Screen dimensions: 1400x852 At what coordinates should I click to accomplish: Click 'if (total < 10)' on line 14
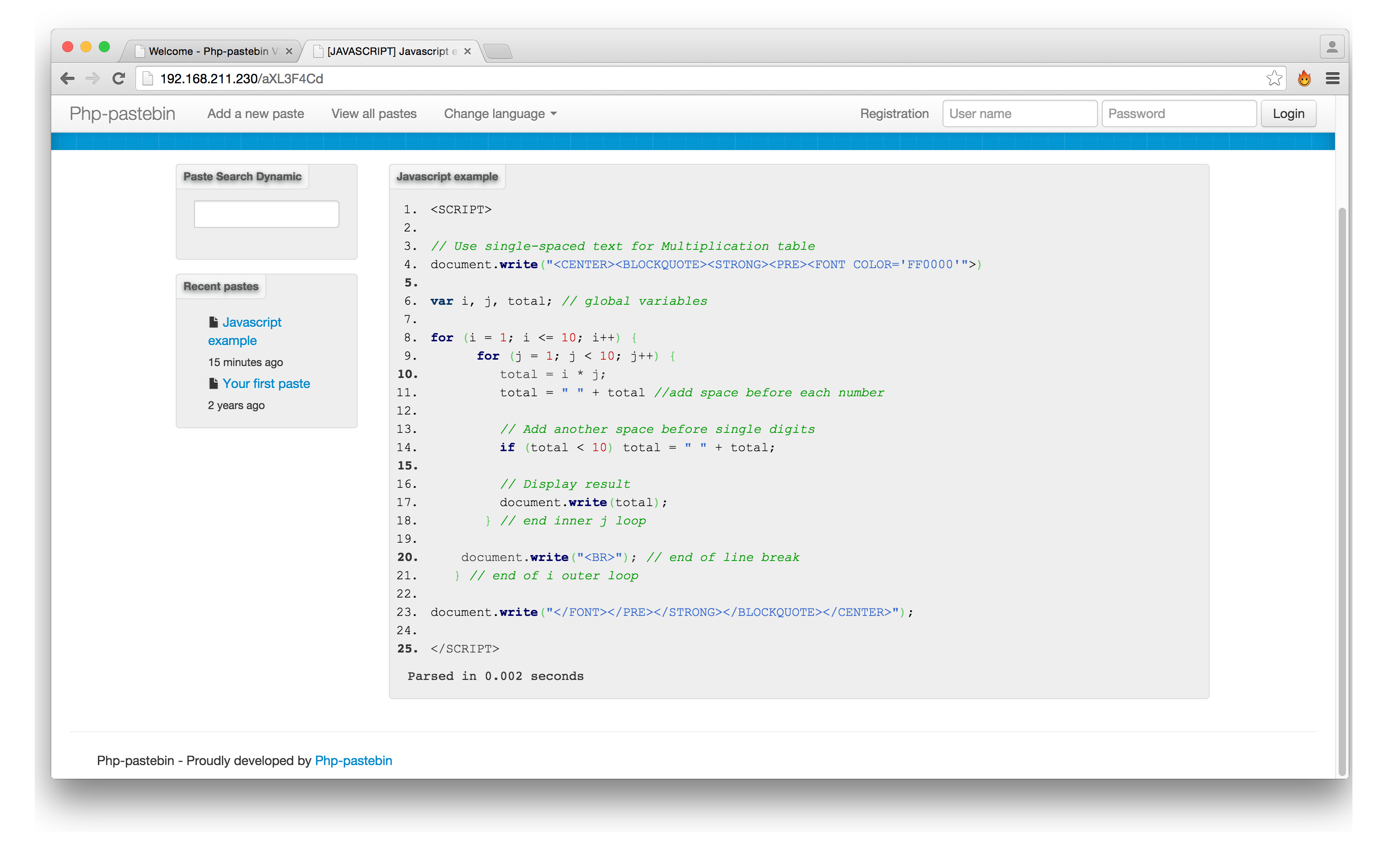[556, 448]
